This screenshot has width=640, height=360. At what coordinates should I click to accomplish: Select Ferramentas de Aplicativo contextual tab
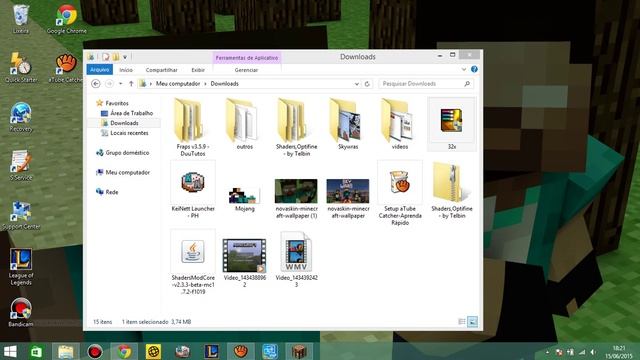coord(247,58)
